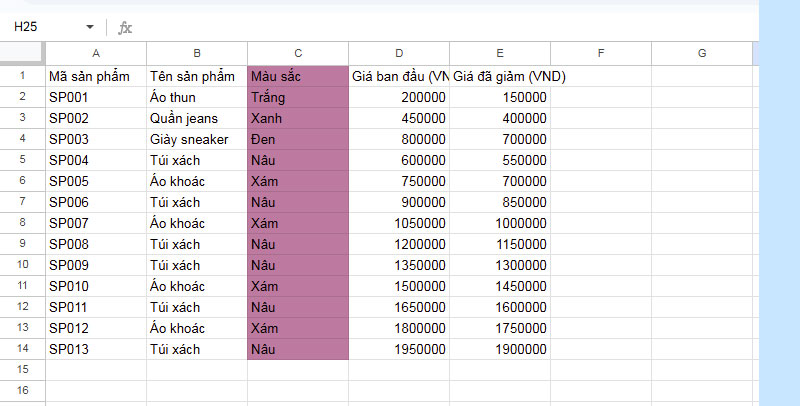Select cell containing SP006
Image resolution: width=800 pixels, height=406 pixels.
(x=96, y=202)
